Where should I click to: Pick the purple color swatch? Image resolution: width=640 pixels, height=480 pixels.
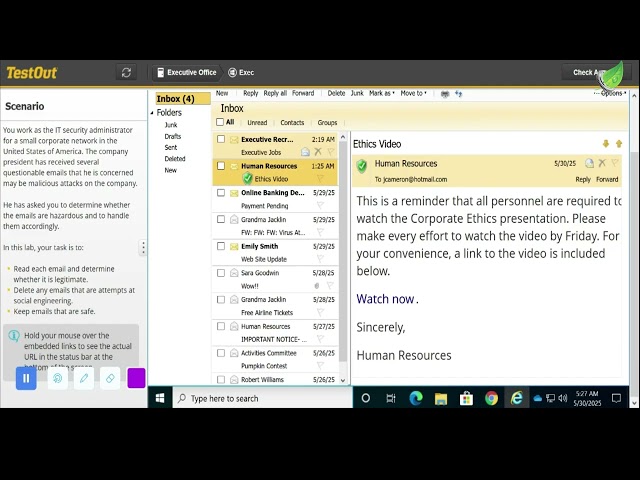click(x=136, y=378)
